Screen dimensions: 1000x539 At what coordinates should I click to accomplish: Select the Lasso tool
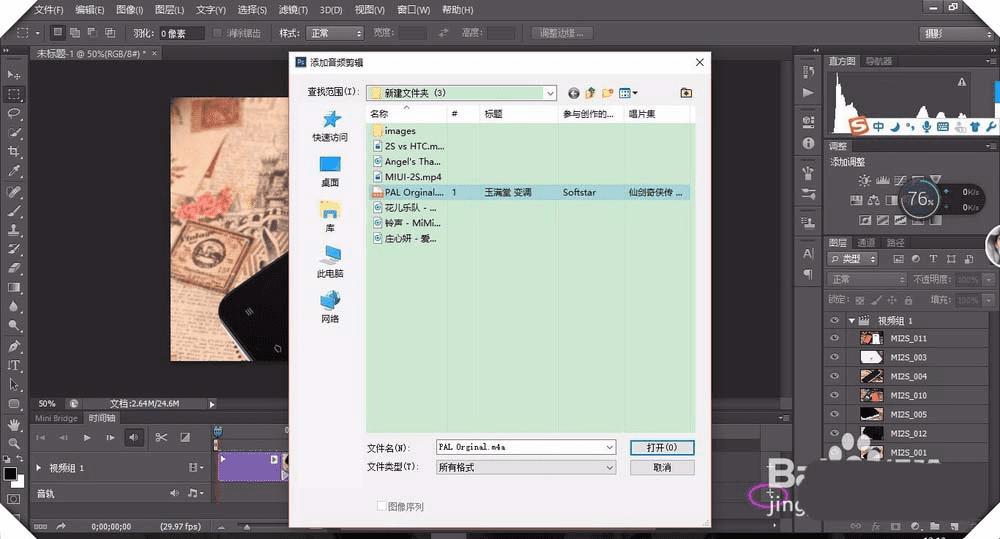14,114
